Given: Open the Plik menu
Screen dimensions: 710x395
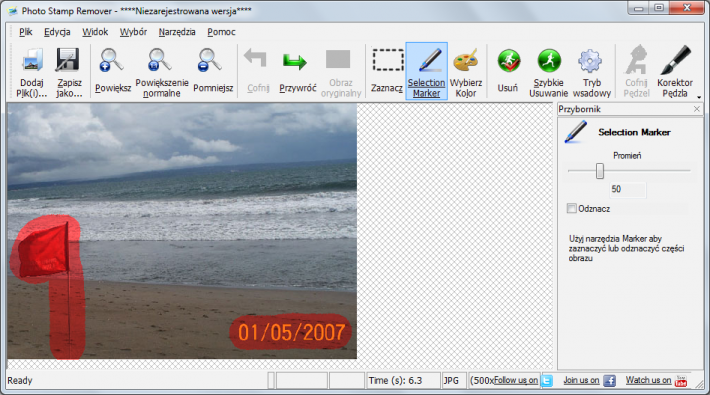Looking at the screenshot, I should (x=25, y=32).
